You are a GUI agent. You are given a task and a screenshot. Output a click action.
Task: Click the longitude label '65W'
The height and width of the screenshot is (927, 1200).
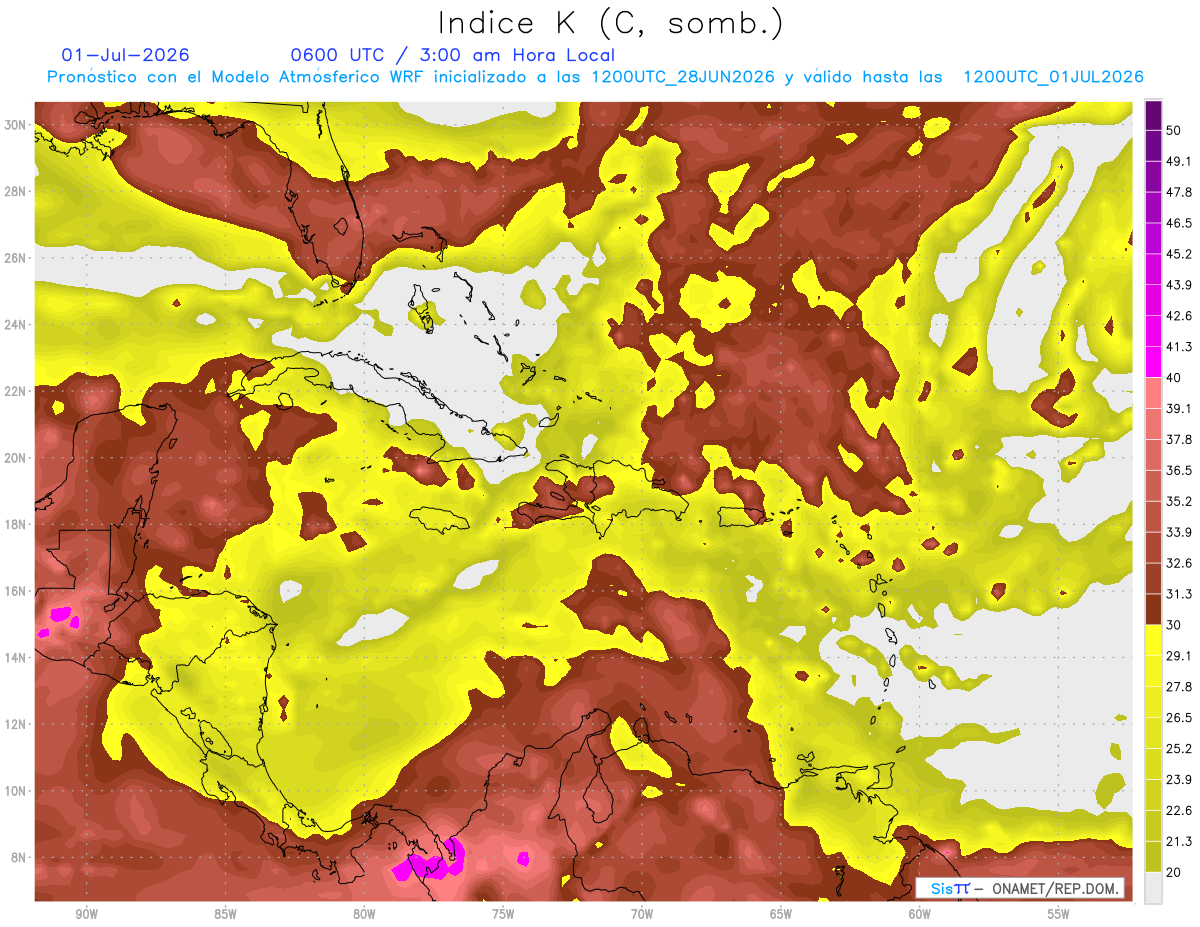point(781,915)
